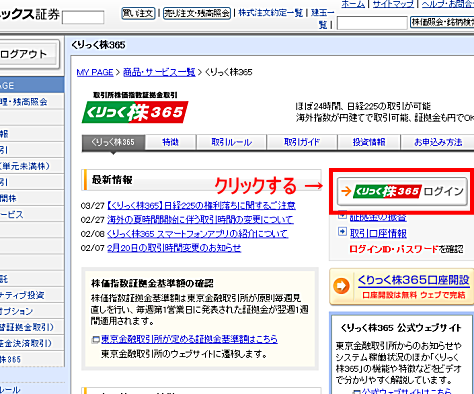Click the stock search input field in header

click(372, 23)
